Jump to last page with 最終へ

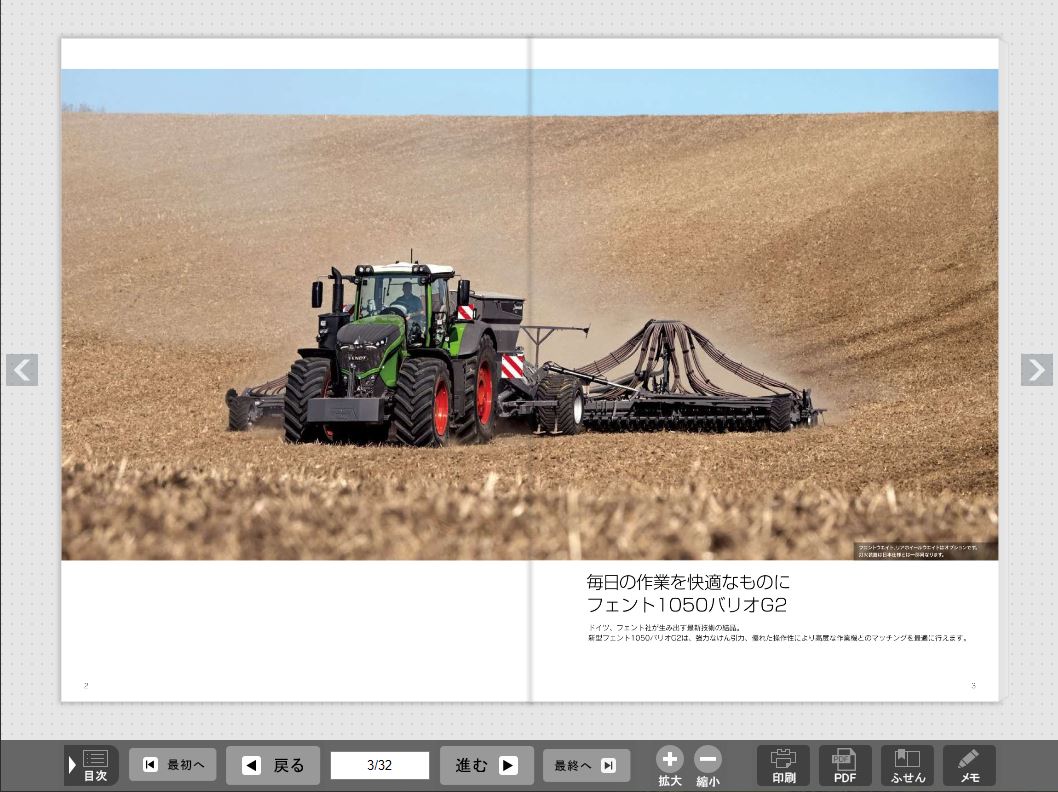point(586,765)
